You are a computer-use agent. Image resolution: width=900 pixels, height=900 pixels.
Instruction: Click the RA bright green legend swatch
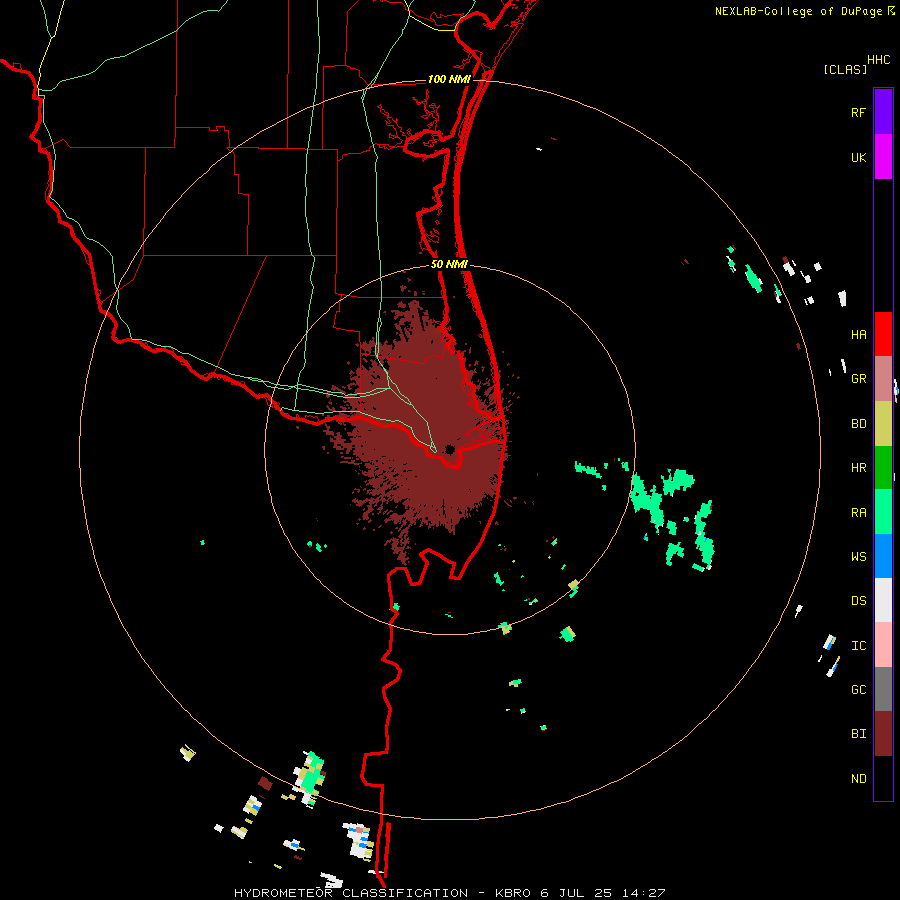(883, 512)
